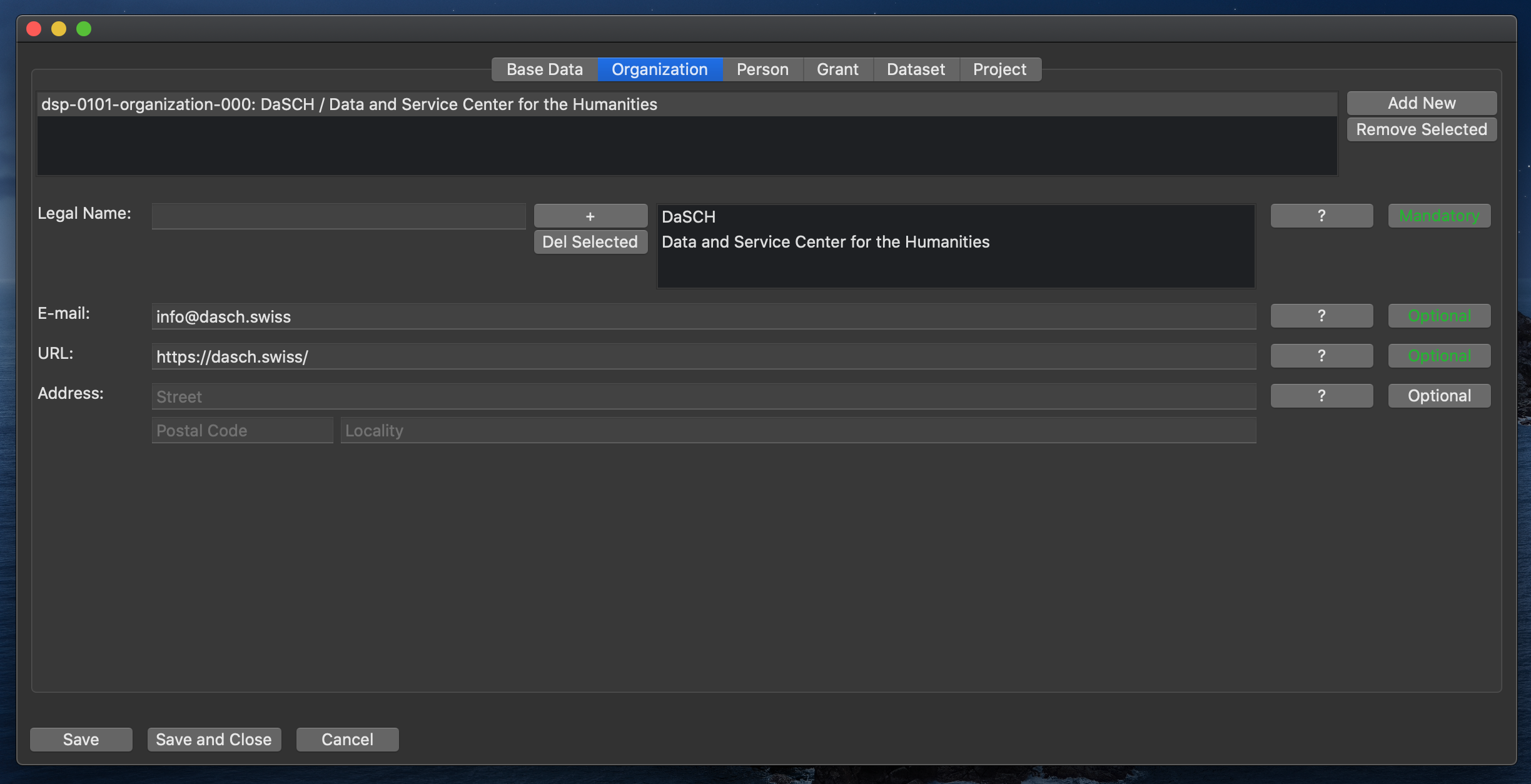This screenshot has height=784, width=1531.
Task: Click the Legal Name help icon
Action: pyautogui.click(x=1322, y=215)
